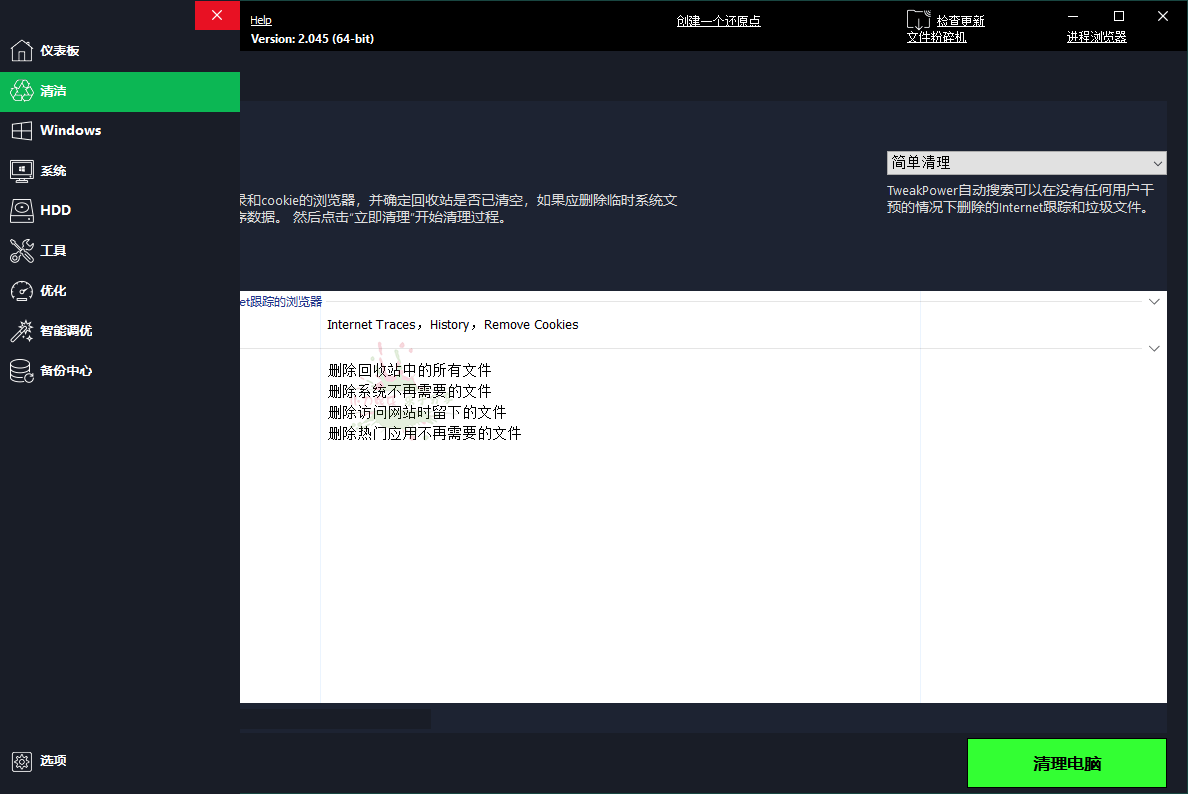The image size is (1188, 794).
Task: Select the 工具 tools wrench icon
Action: point(22,250)
